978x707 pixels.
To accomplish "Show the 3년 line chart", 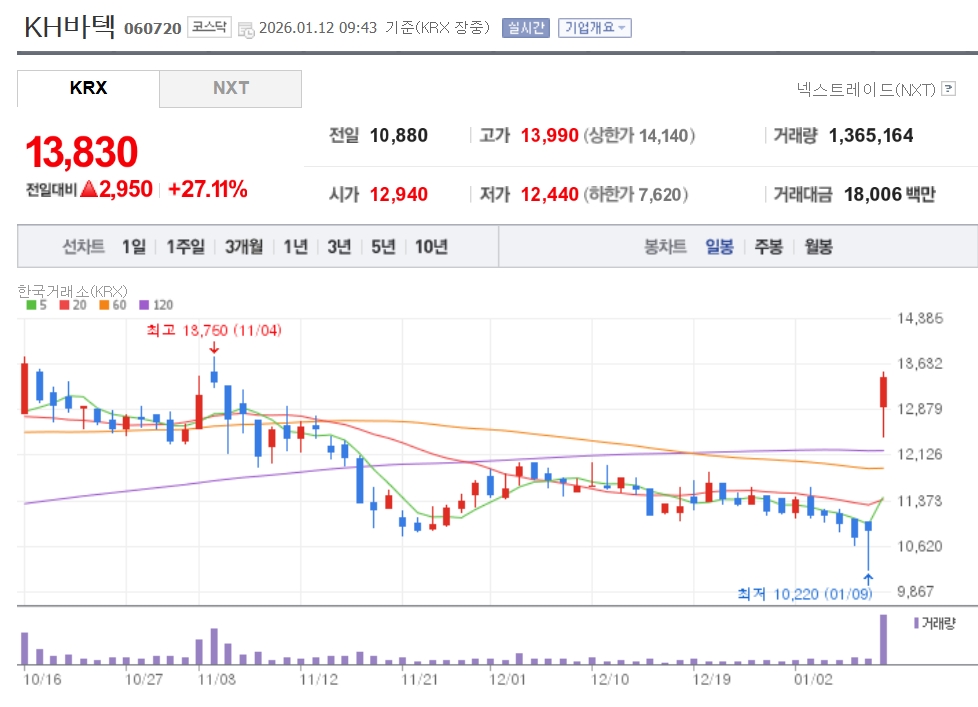I will [x=339, y=247].
